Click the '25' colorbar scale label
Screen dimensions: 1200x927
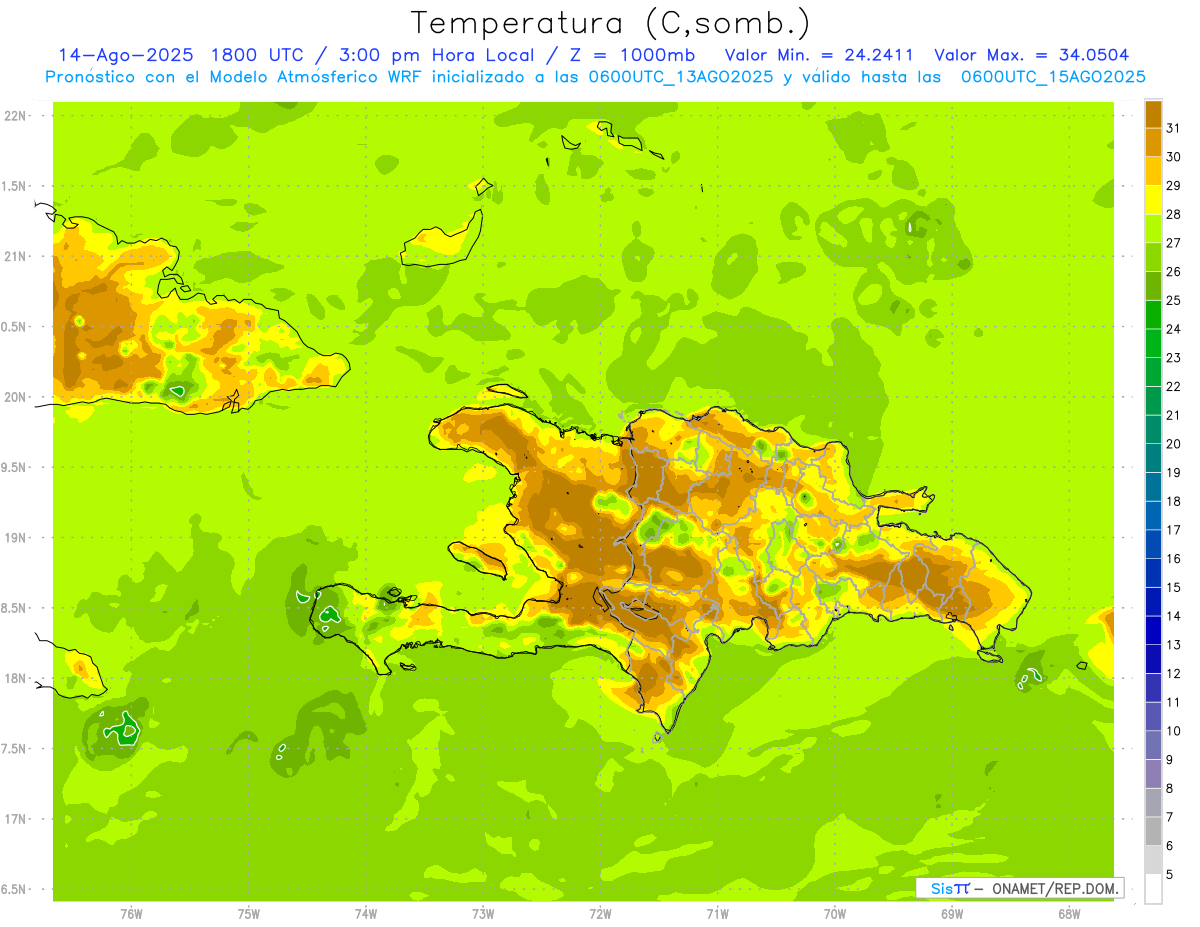coord(1174,300)
